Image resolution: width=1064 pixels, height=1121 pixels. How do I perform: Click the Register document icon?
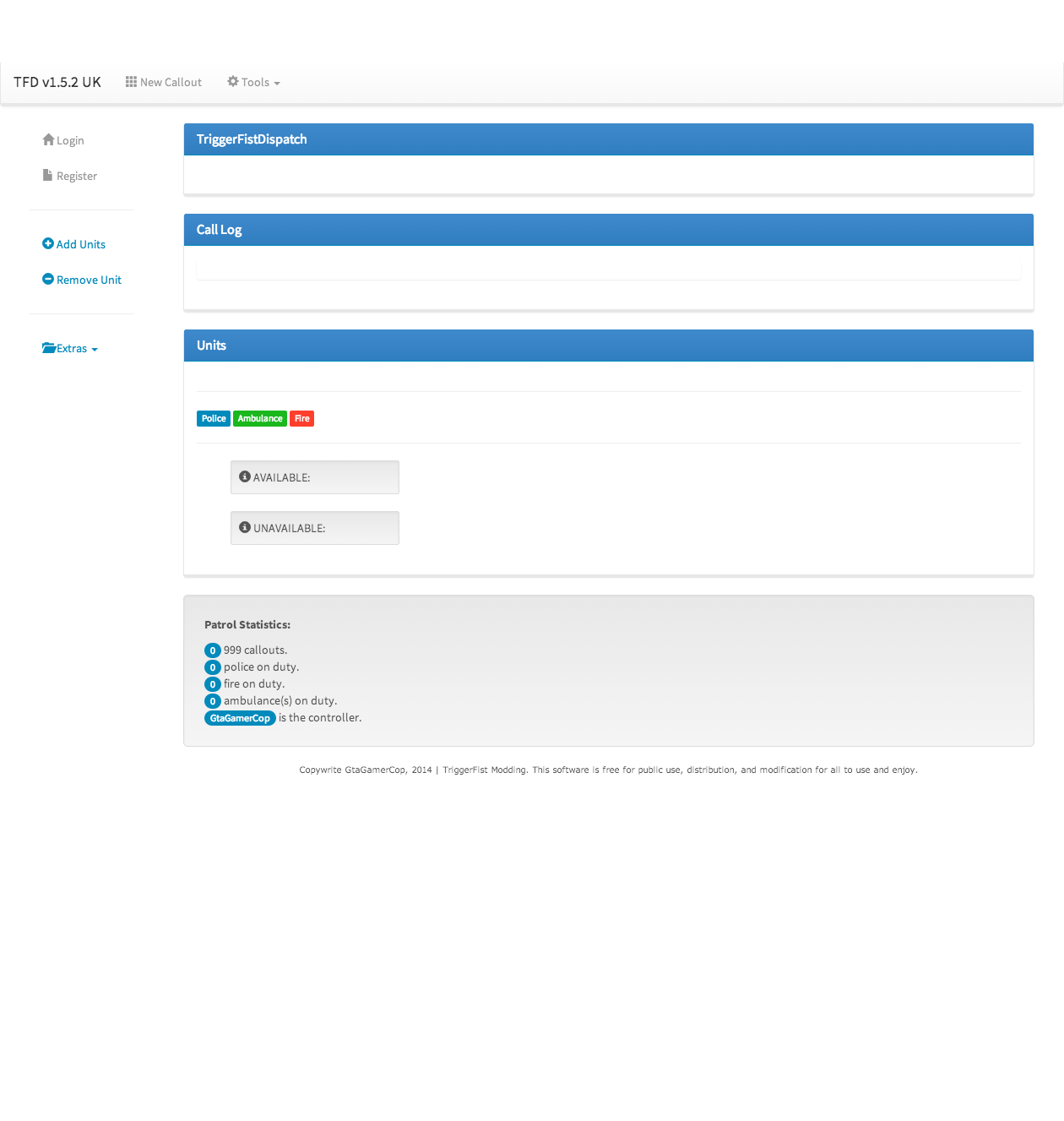click(48, 175)
